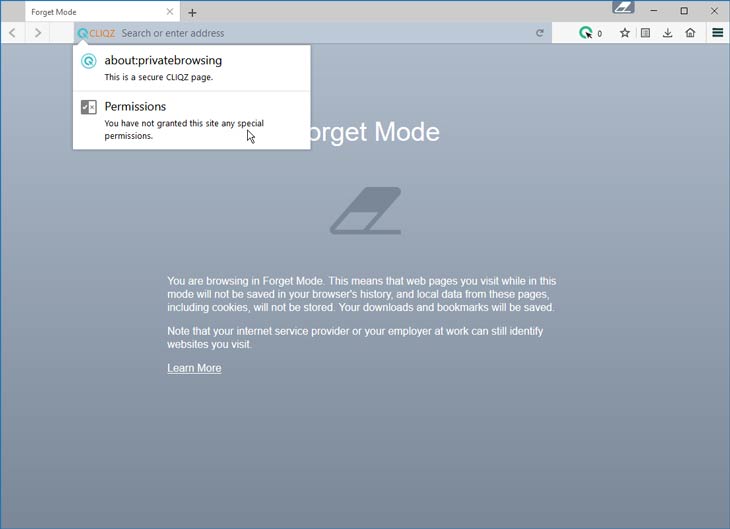Open the downloads arrow icon
730x529 pixels.
pos(668,33)
